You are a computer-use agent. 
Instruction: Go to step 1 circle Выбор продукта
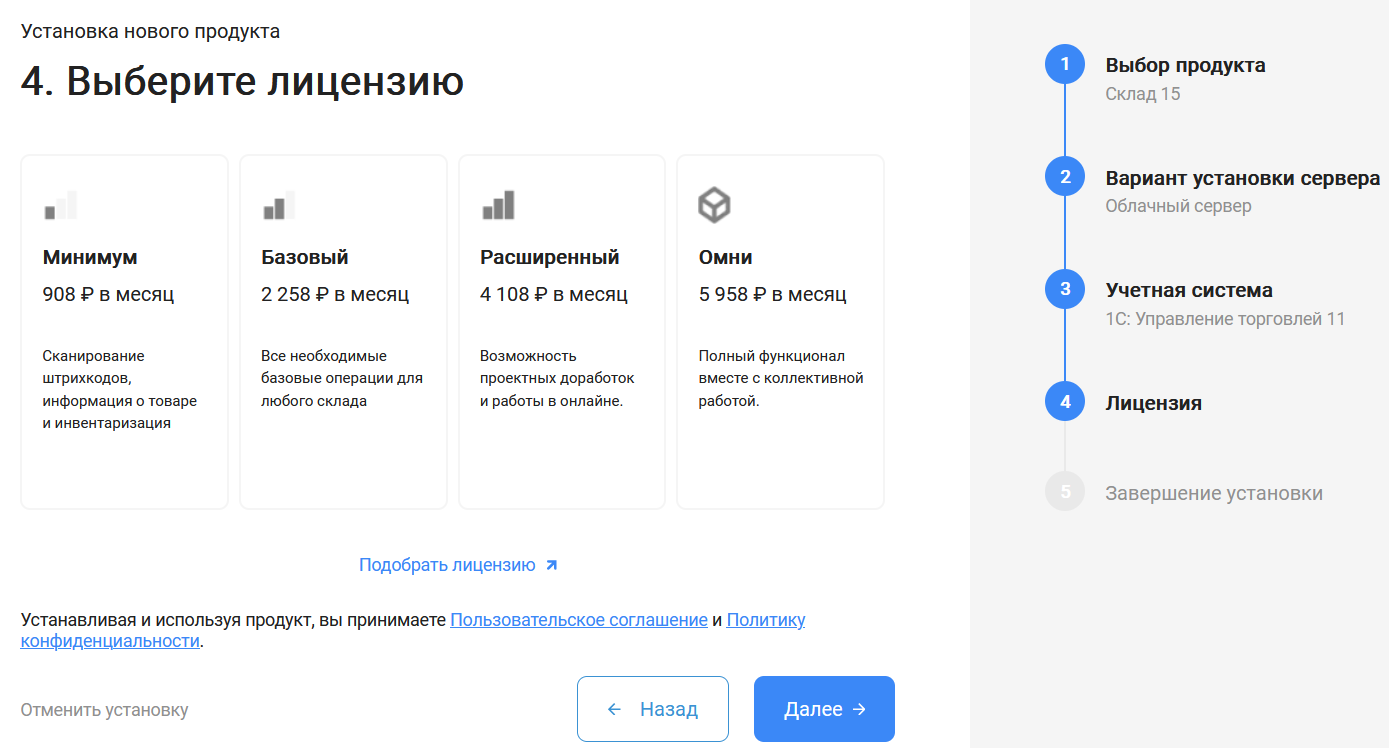(1065, 65)
